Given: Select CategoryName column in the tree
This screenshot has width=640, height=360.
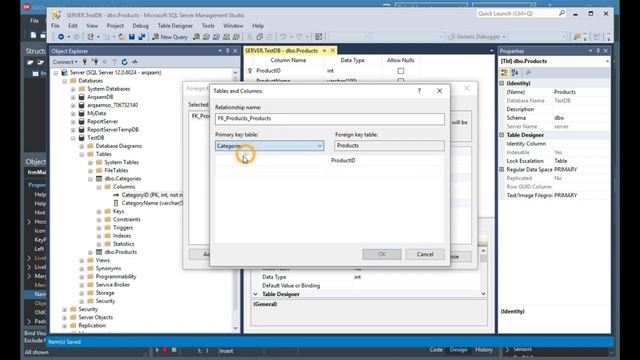Looking at the screenshot, I should click(x=152, y=203).
